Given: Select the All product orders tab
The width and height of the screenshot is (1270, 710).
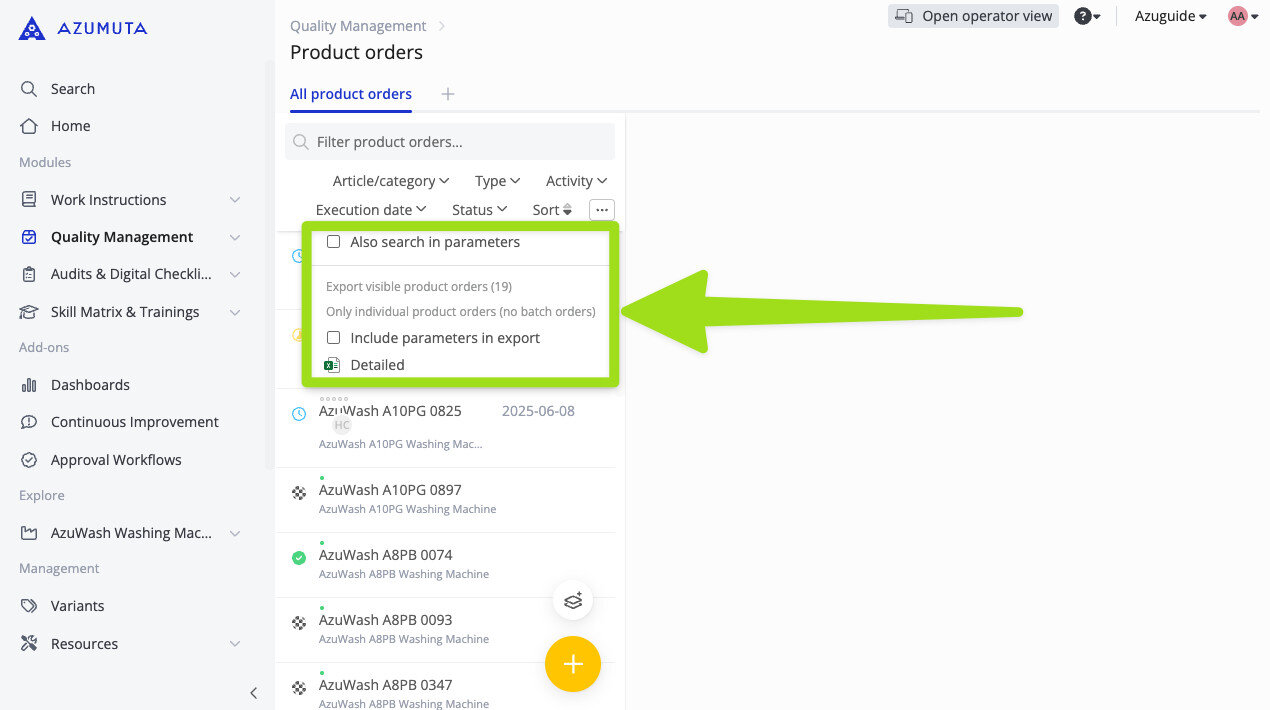Looking at the screenshot, I should (351, 94).
